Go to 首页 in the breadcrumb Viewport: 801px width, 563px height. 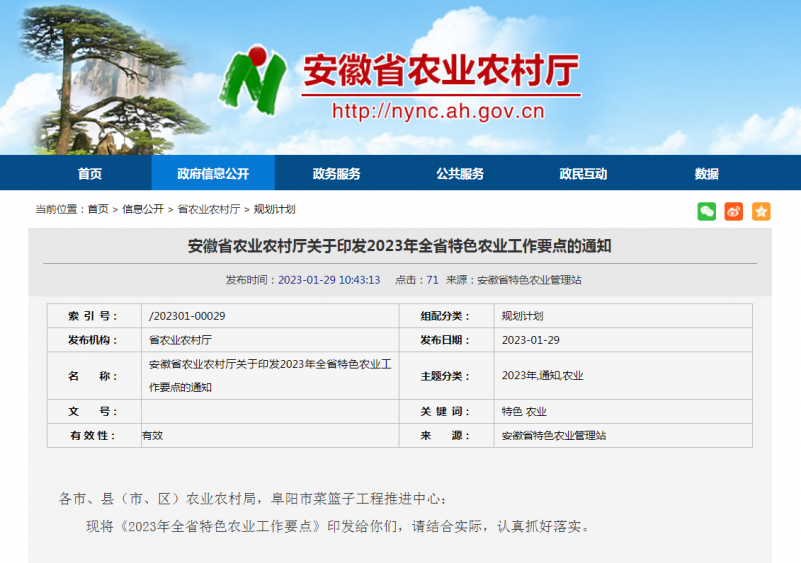pos(98,209)
